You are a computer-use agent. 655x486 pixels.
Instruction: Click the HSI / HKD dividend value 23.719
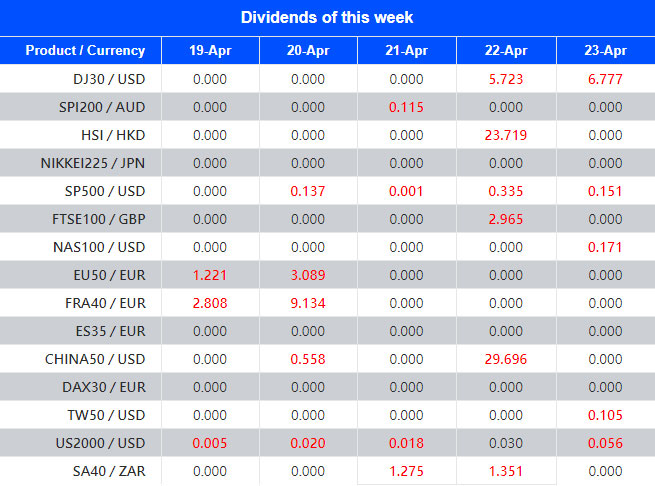[x=505, y=135]
